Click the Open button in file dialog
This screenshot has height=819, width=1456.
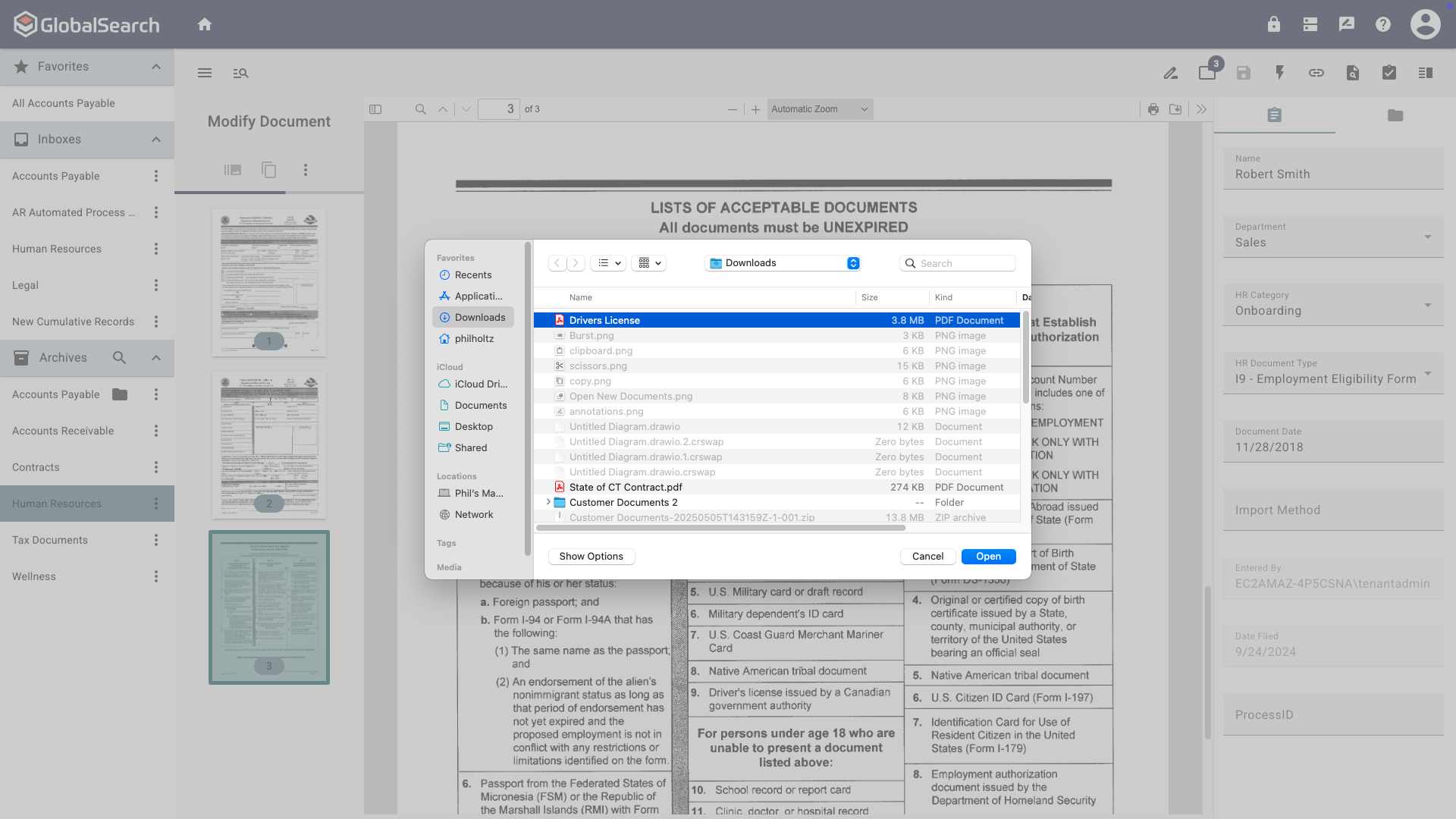coord(987,556)
